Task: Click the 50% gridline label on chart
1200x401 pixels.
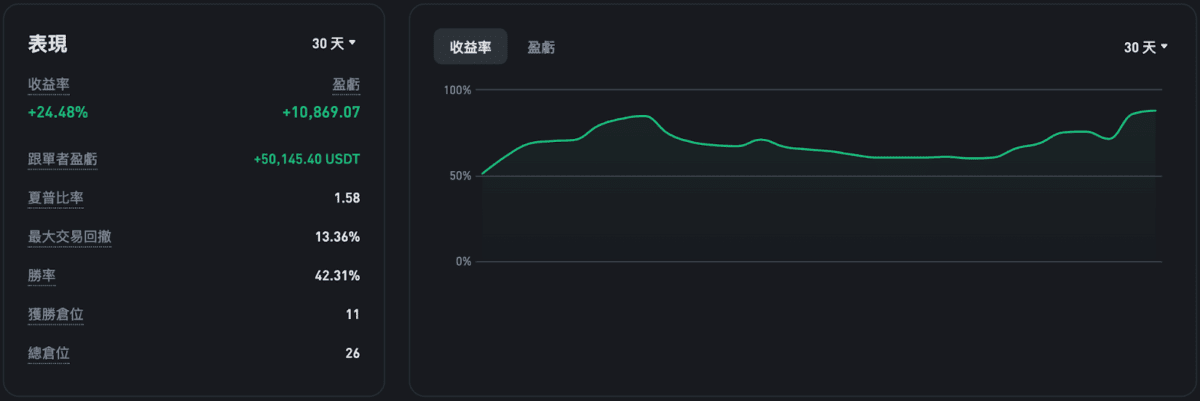Action: tap(460, 176)
